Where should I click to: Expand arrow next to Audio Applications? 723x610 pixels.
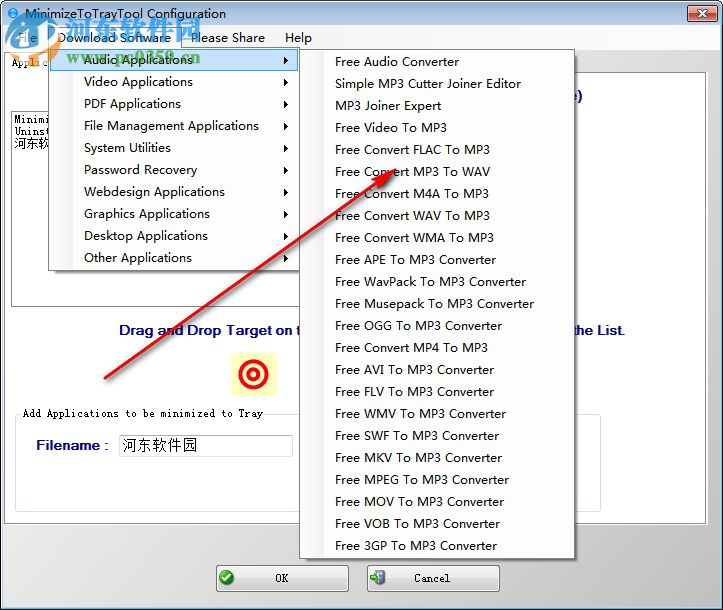pos(286,60)
